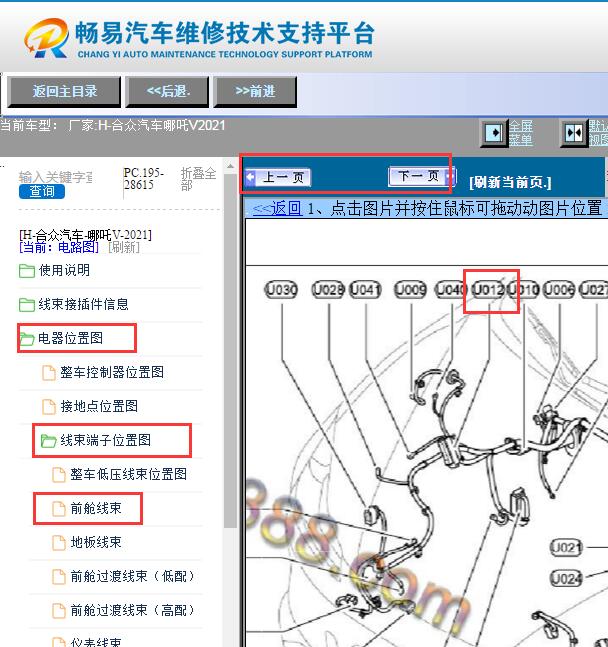Click connector label U006 in diagram
Image resolution: width=608 pixels, height=647 pixels.
[559, 290]
